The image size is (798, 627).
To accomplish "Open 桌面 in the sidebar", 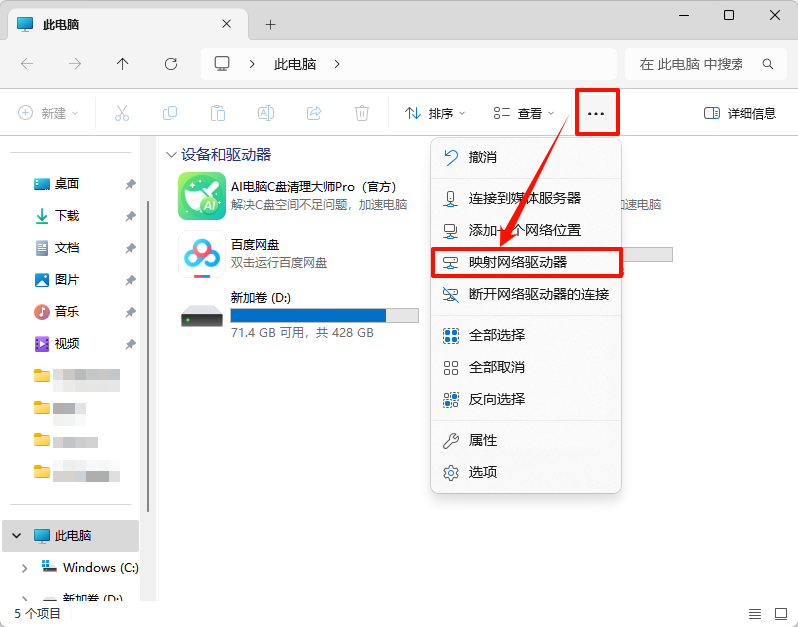I will coord(67,184).
